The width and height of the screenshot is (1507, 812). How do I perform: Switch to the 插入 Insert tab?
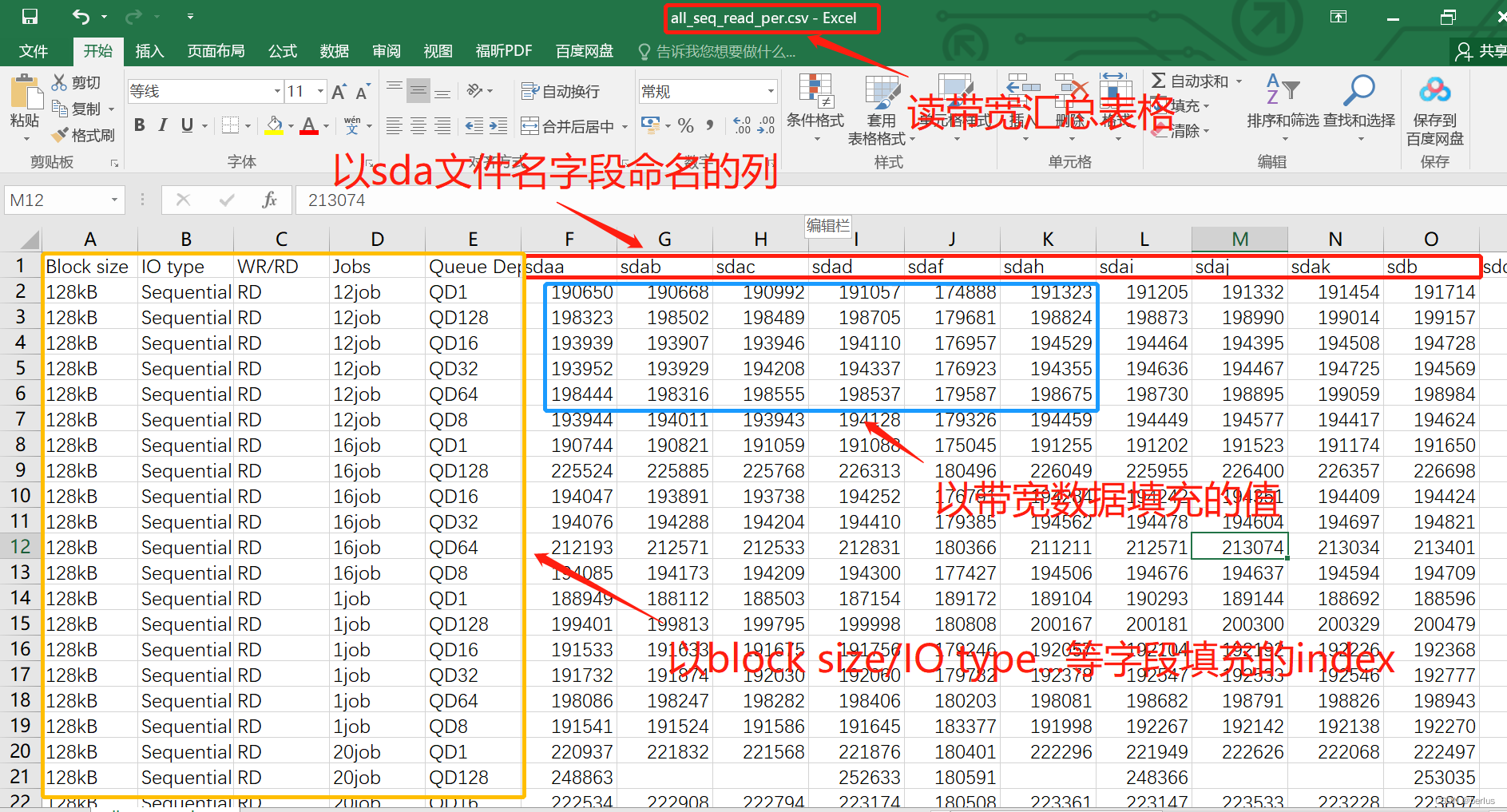tap(149, 51)
